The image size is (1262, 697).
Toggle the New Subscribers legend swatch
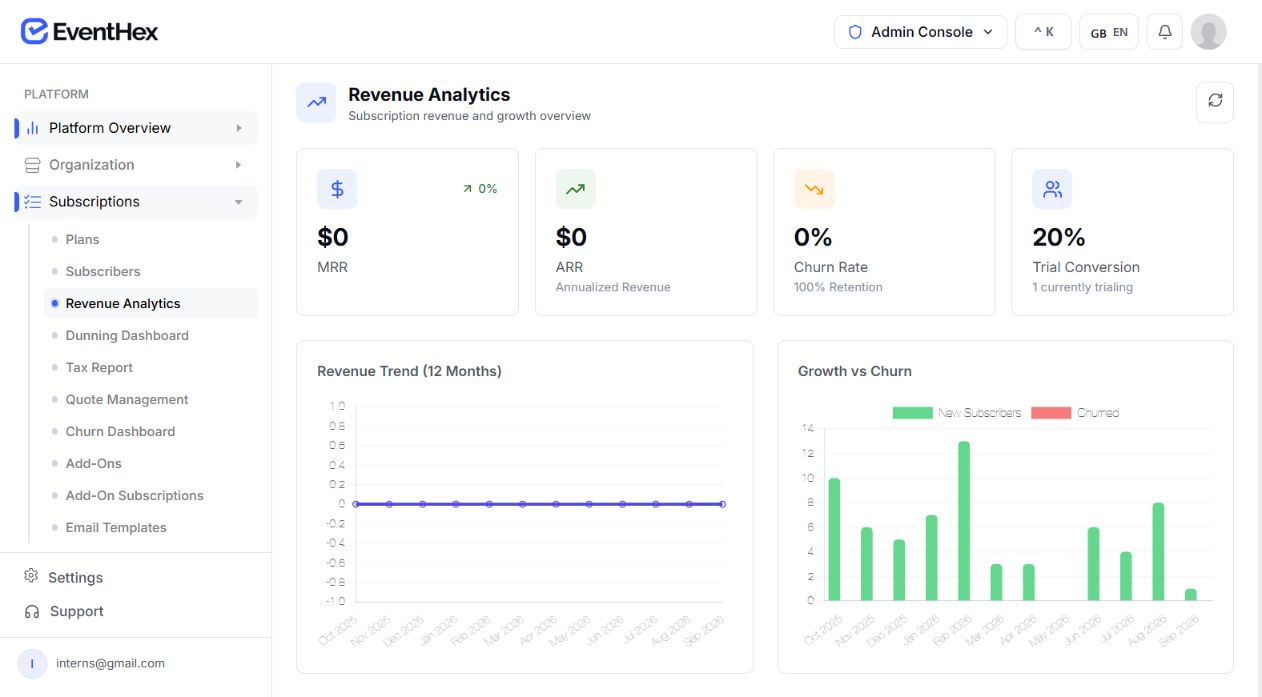click(912, 413)
